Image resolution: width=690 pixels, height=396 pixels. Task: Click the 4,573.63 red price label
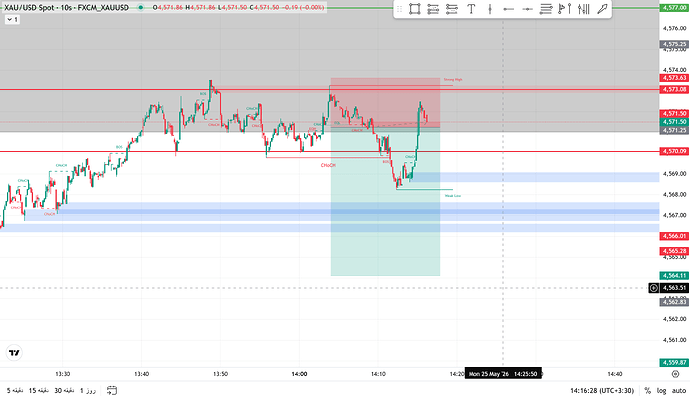(x=674, y=78)
